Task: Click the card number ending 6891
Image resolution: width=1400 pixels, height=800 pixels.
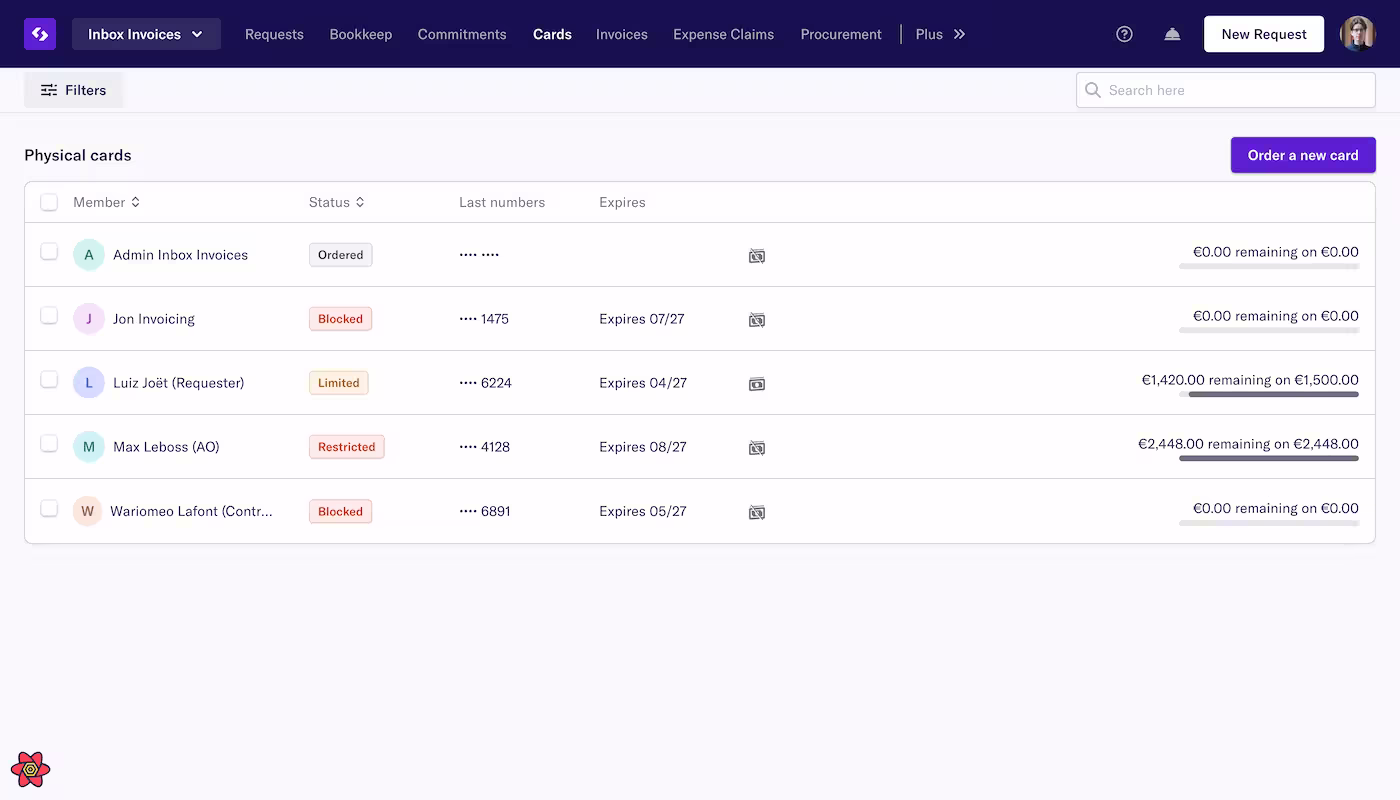Action: pos(485,511)
